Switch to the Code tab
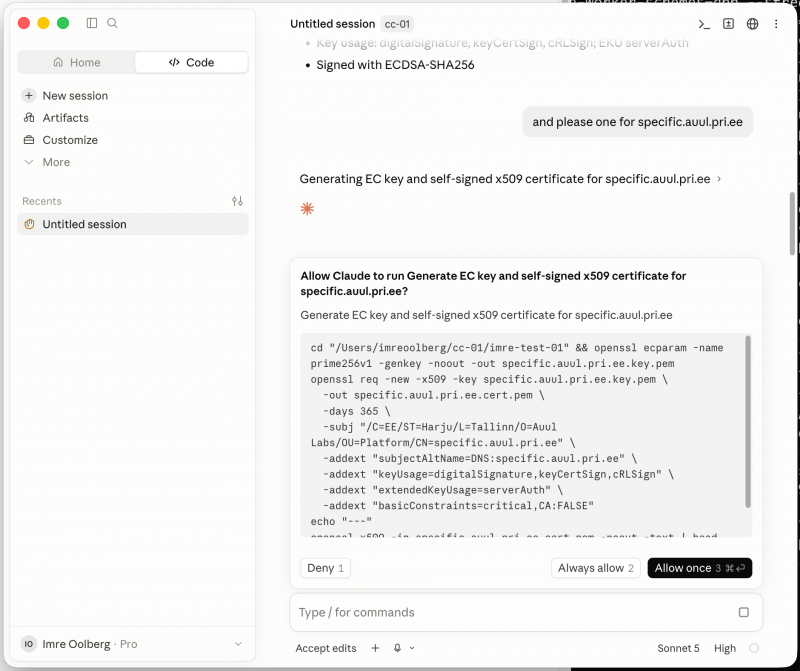The image size is (800, 671). 191,62
